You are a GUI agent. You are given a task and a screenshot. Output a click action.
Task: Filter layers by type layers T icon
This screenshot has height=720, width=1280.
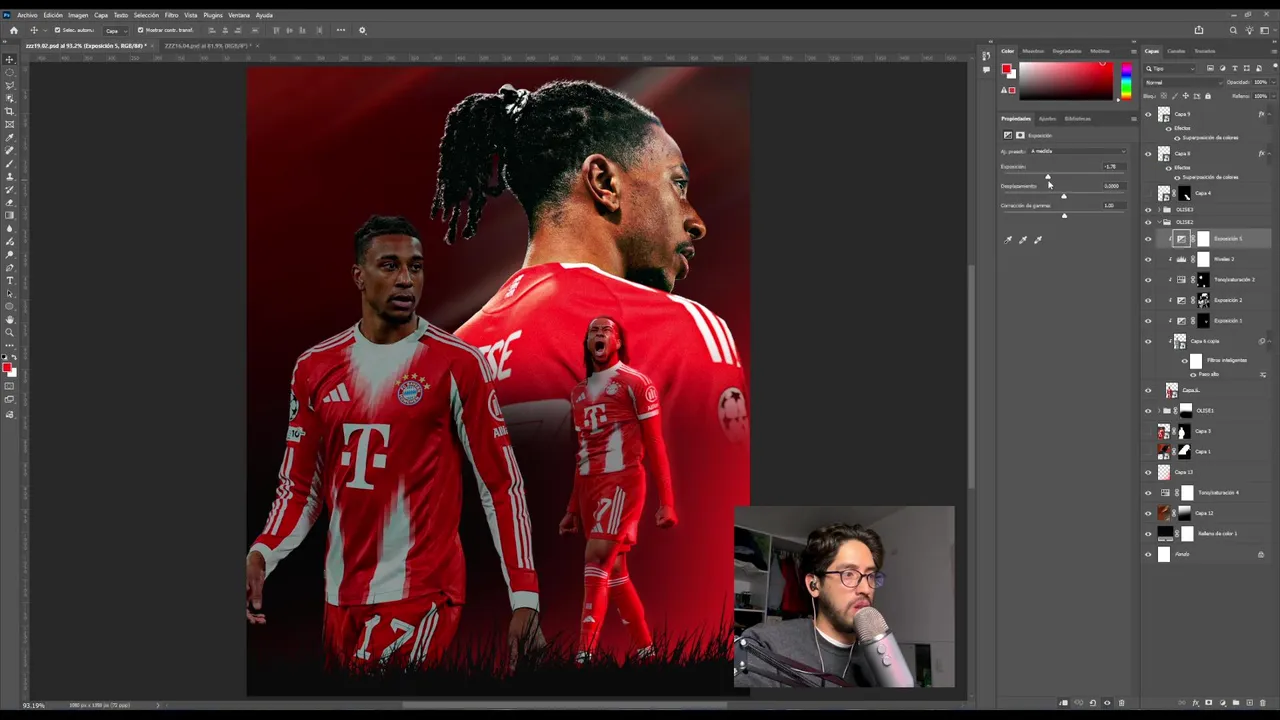1235,68
